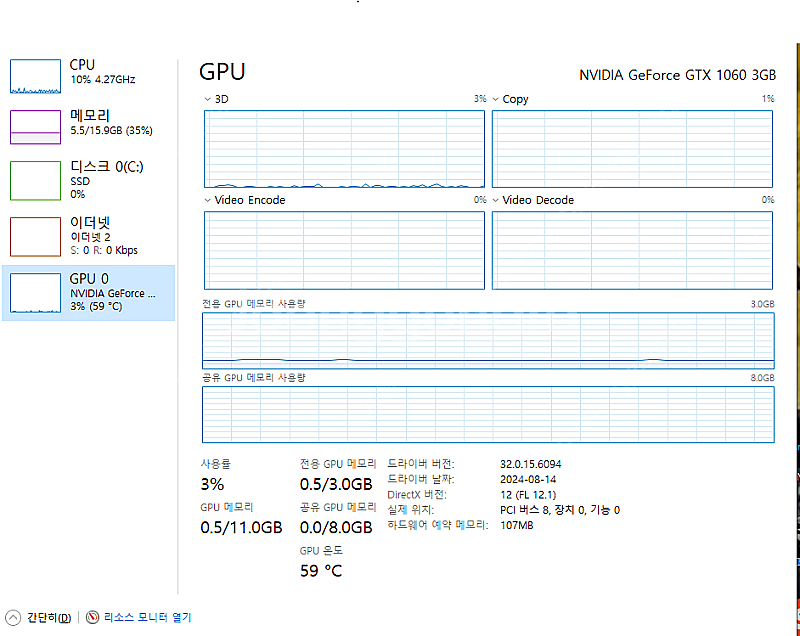
Task: Click the Video Decode graph area
Action: click(632, 250)
